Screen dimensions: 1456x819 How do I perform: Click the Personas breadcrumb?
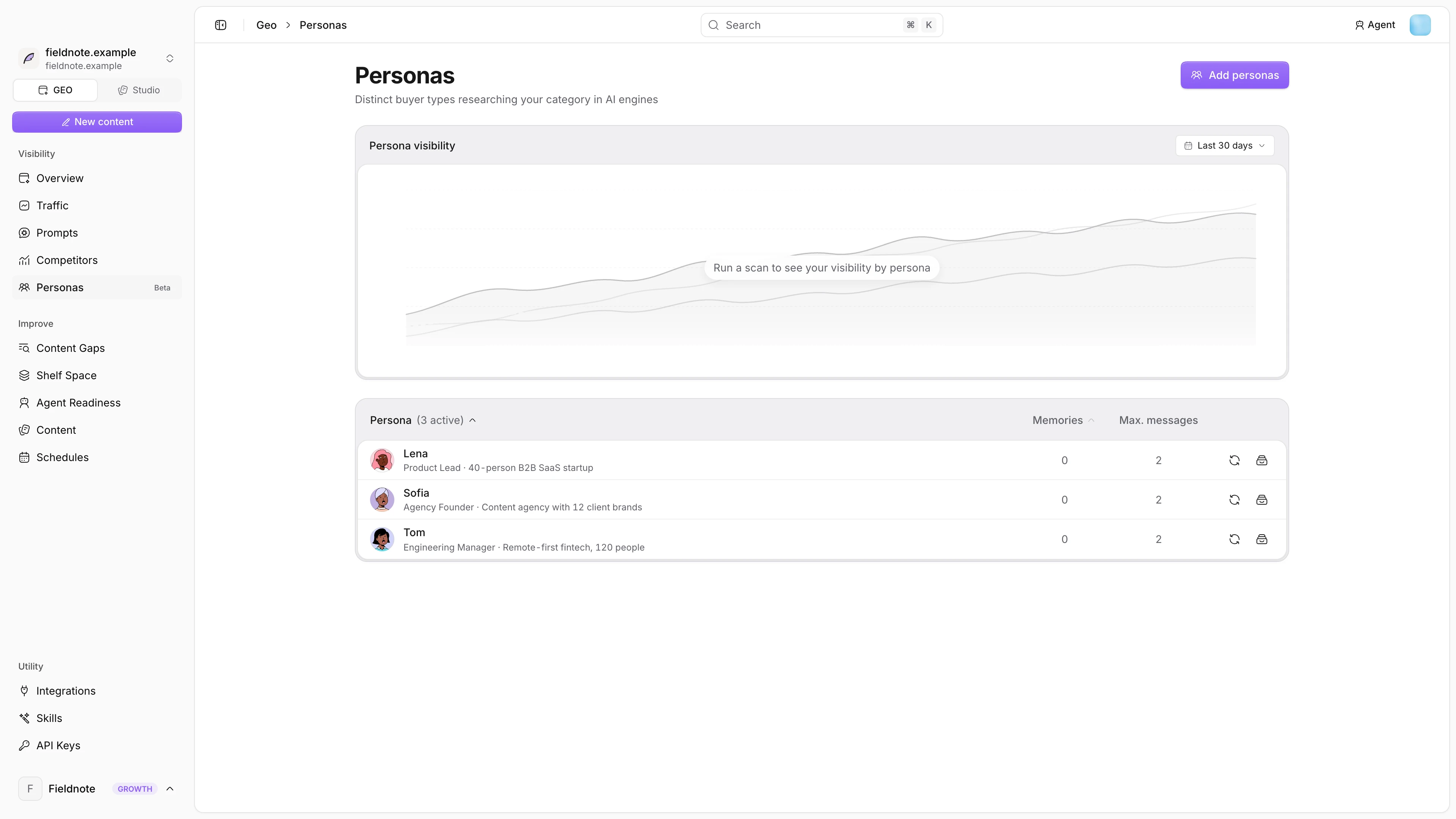click(x=323, y=25)
